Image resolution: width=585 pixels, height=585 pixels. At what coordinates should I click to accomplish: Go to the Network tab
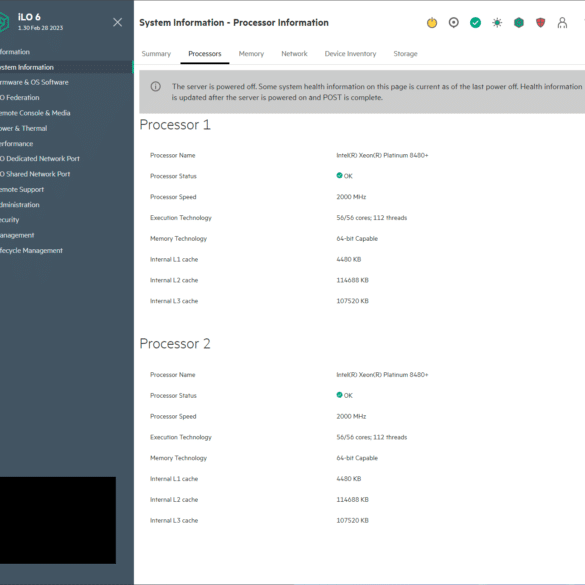[294, 54]
